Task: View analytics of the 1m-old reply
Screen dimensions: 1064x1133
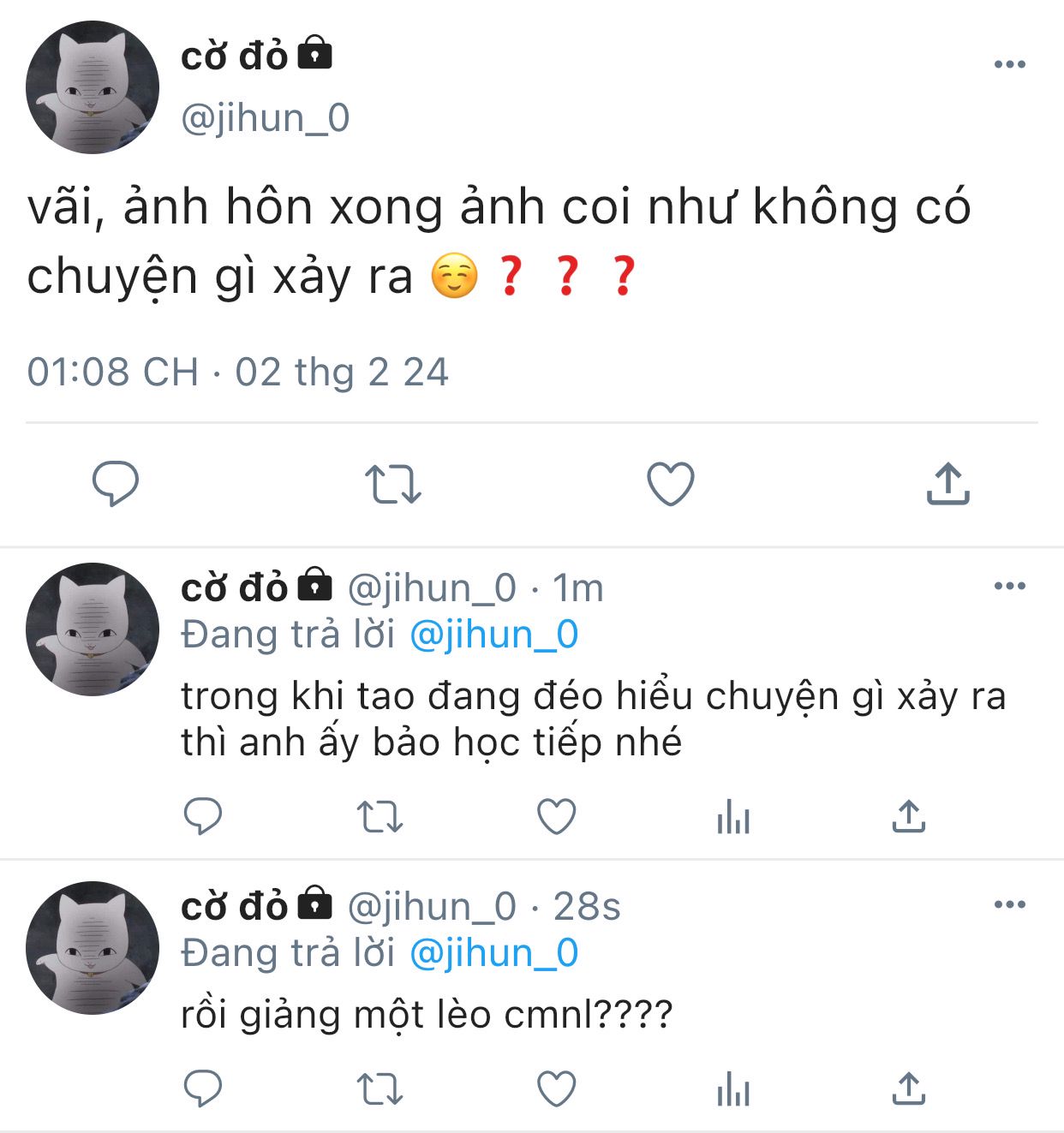Action: tap(733, 816)
